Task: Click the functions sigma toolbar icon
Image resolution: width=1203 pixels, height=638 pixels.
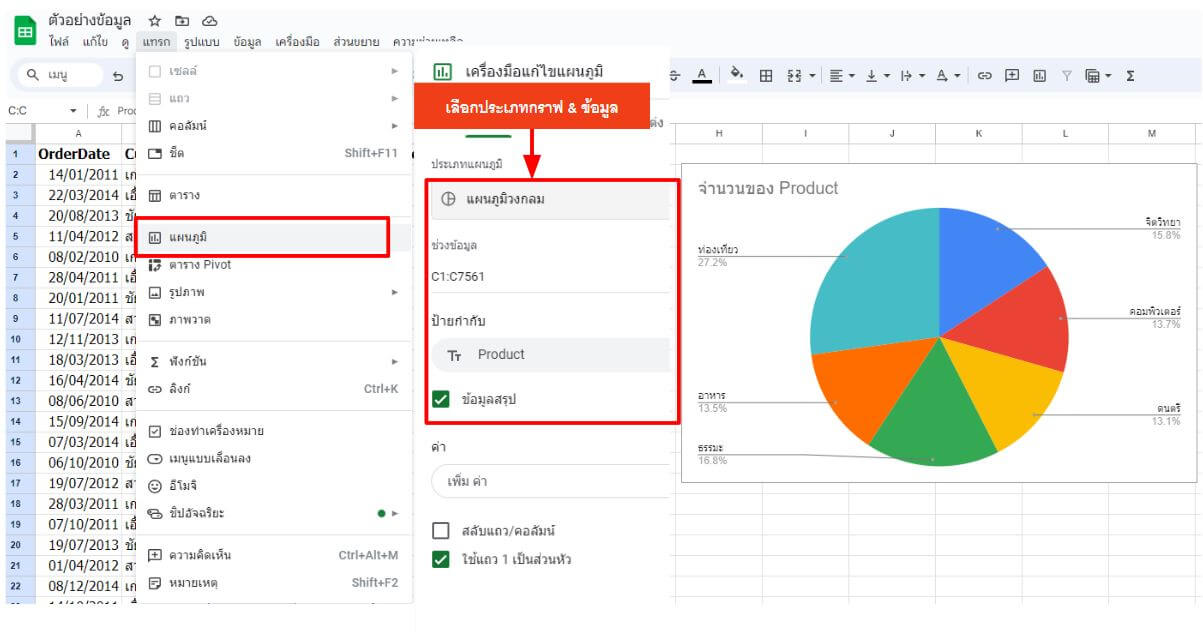Action: tap(1130, 75)
